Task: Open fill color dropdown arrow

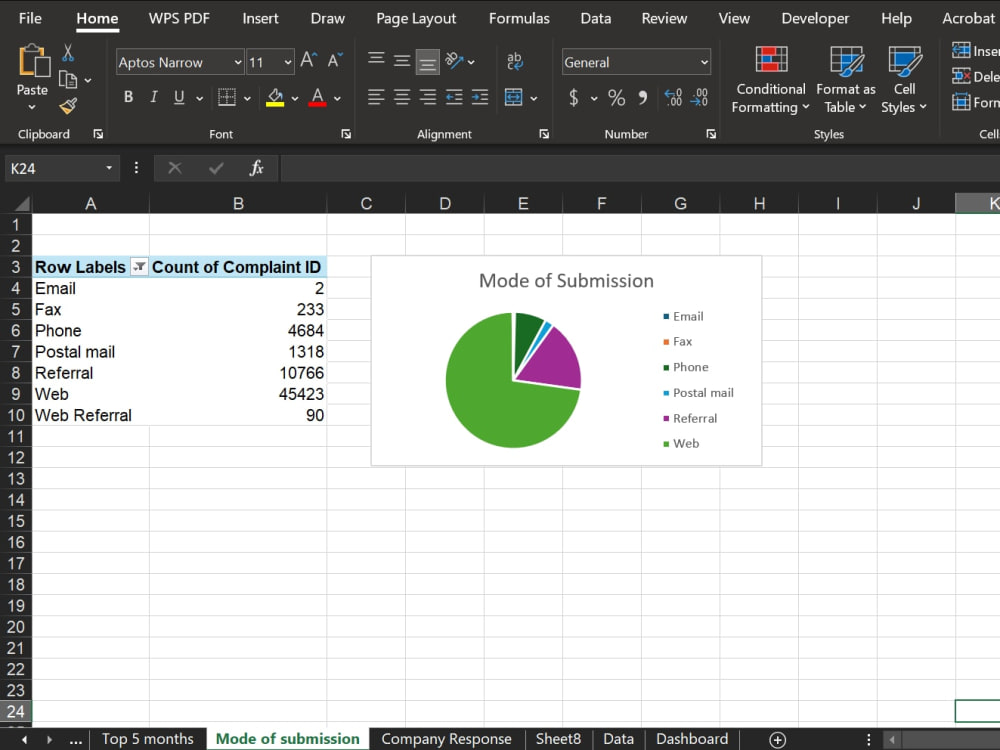Action: [x=295, y=98]
